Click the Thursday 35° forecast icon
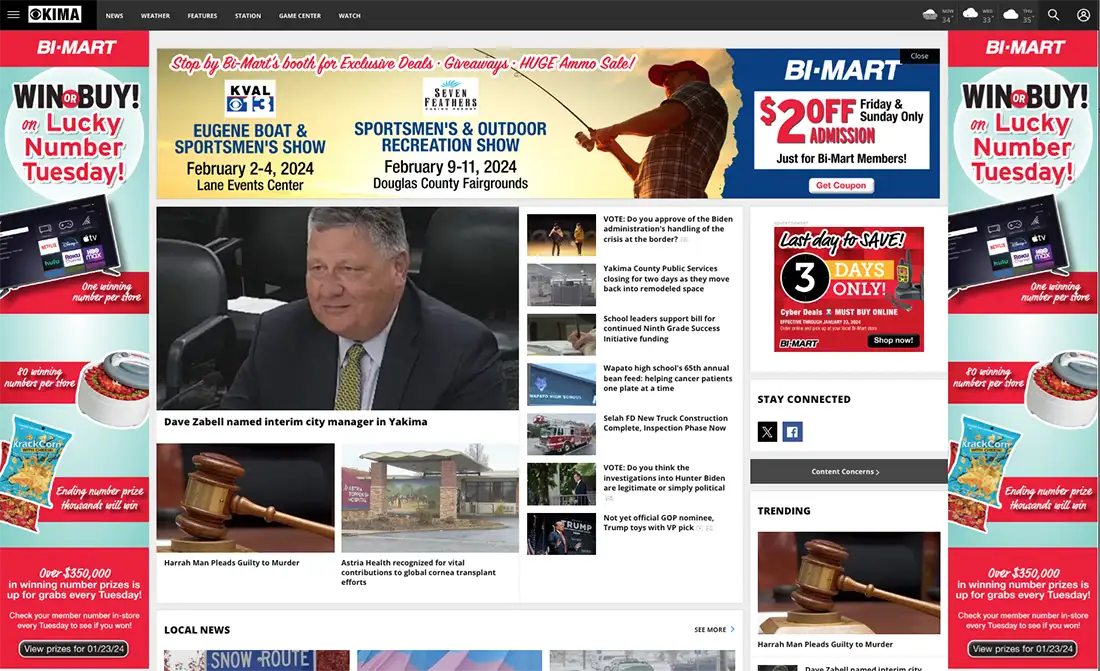This screenshot has width=1100, height=671. (x=1011, y=14)
